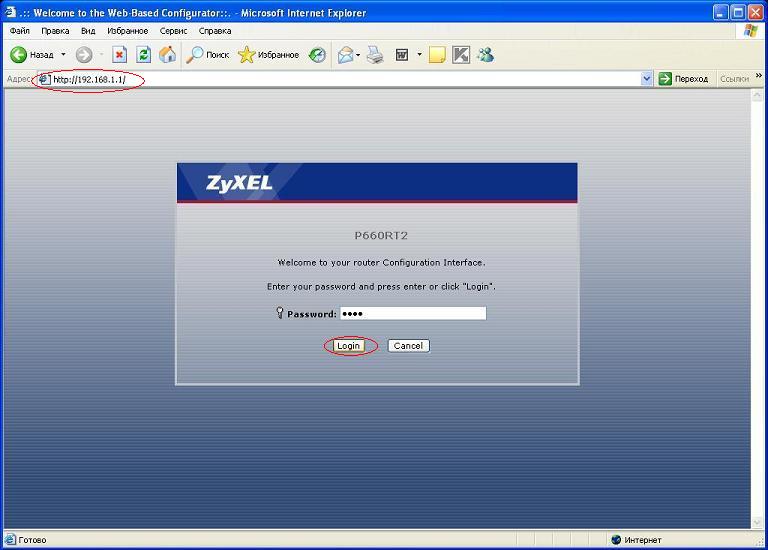Image resolution: width=768 pixels, height=550 pixels.
Task: Click the Интернет zone status indicator
Action: (637, 540)
